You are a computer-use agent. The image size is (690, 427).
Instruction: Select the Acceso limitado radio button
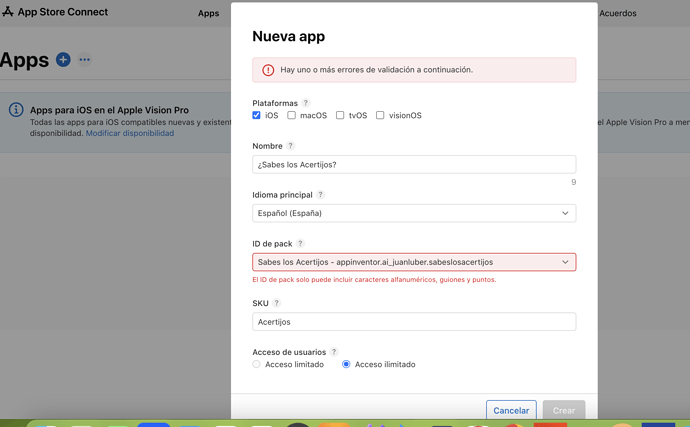(257, 365)
